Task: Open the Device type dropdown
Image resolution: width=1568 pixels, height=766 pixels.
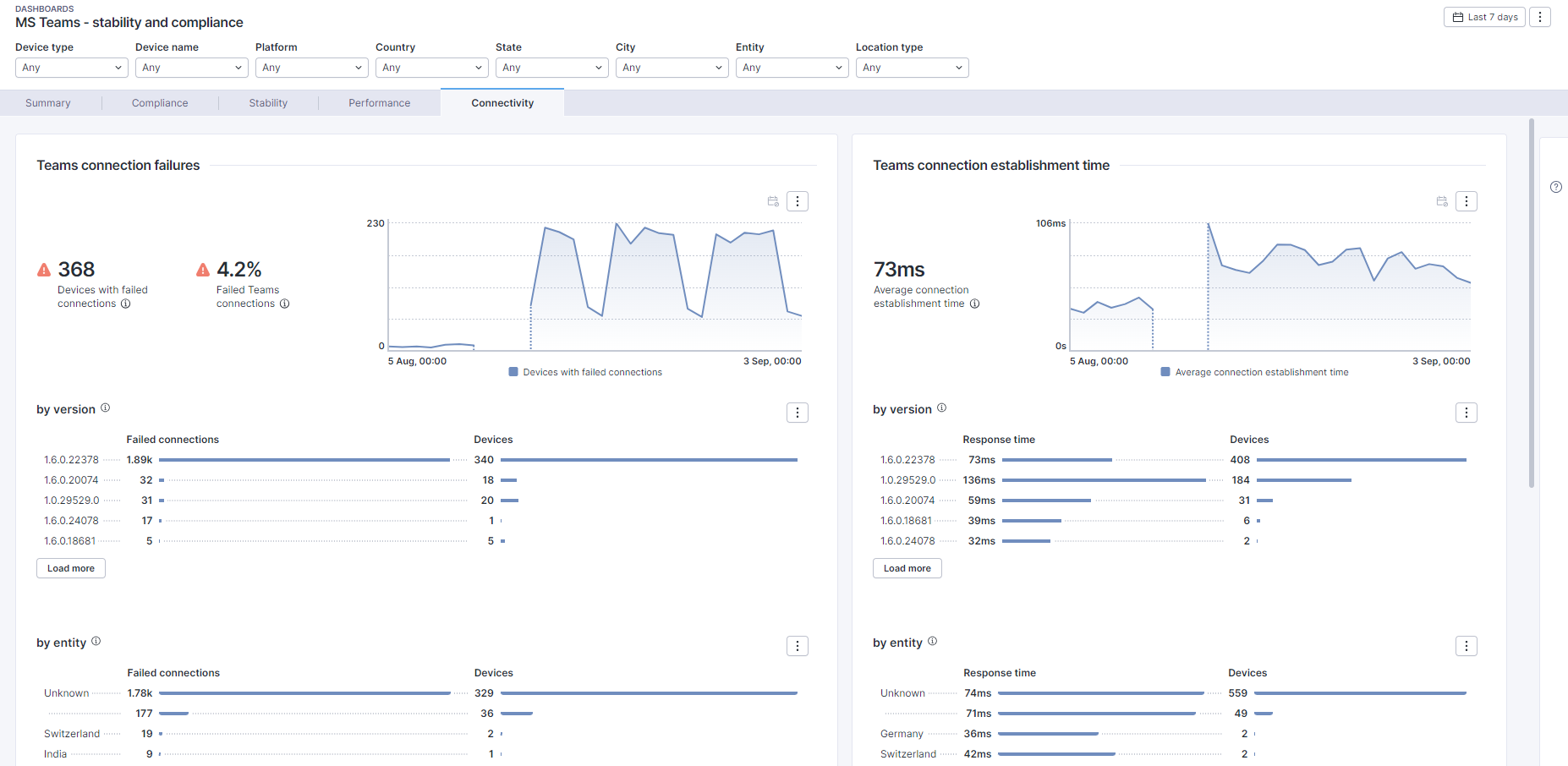Action: pyautogui.click(x=72, y=68)
